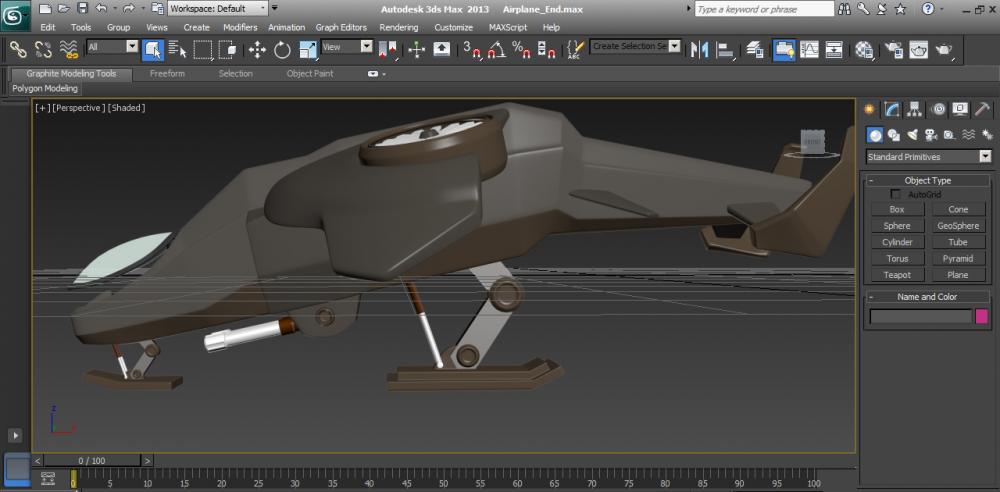Switch to the Freeform ribbon tab
Image resolution: width=1000 pixels, height=492 pixels.
tap(167, 74)
